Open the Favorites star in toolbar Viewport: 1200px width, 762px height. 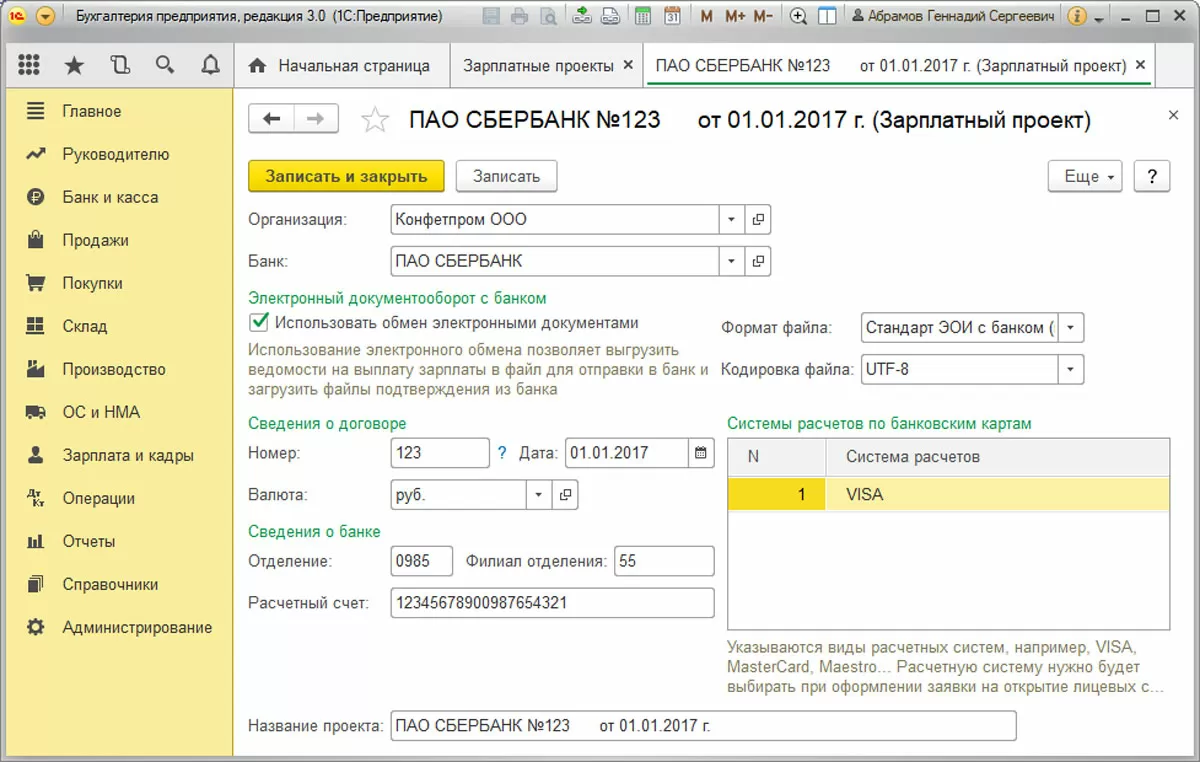click(x=74, y=66)
